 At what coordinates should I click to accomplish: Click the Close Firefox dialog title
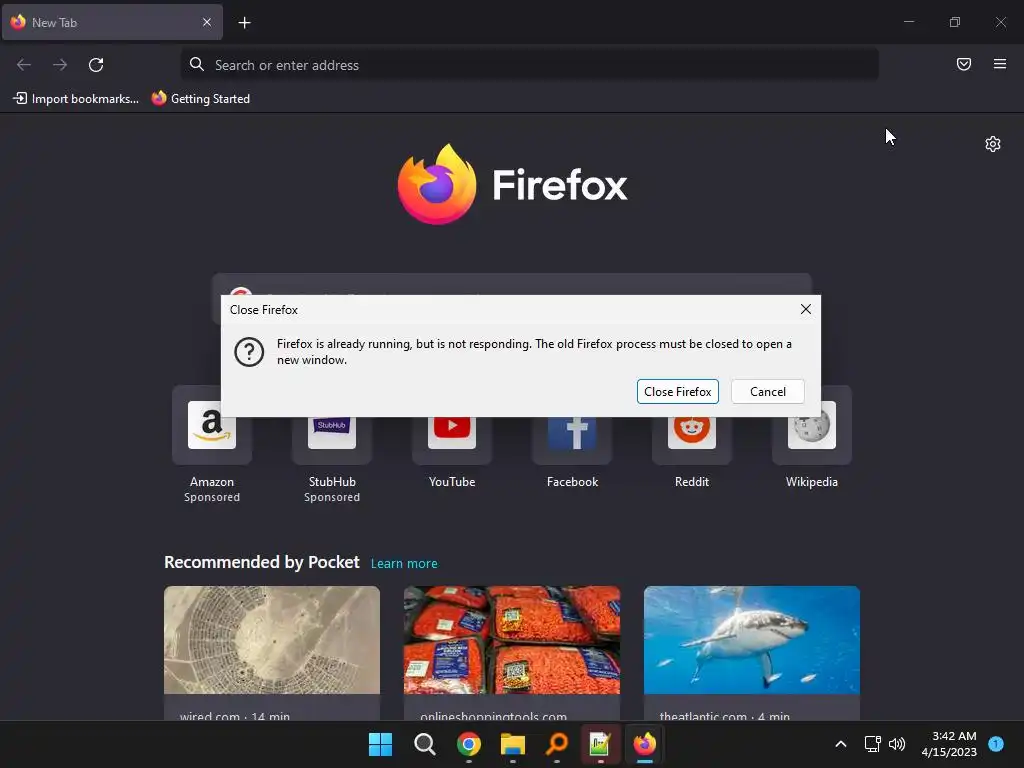[263, 310]
